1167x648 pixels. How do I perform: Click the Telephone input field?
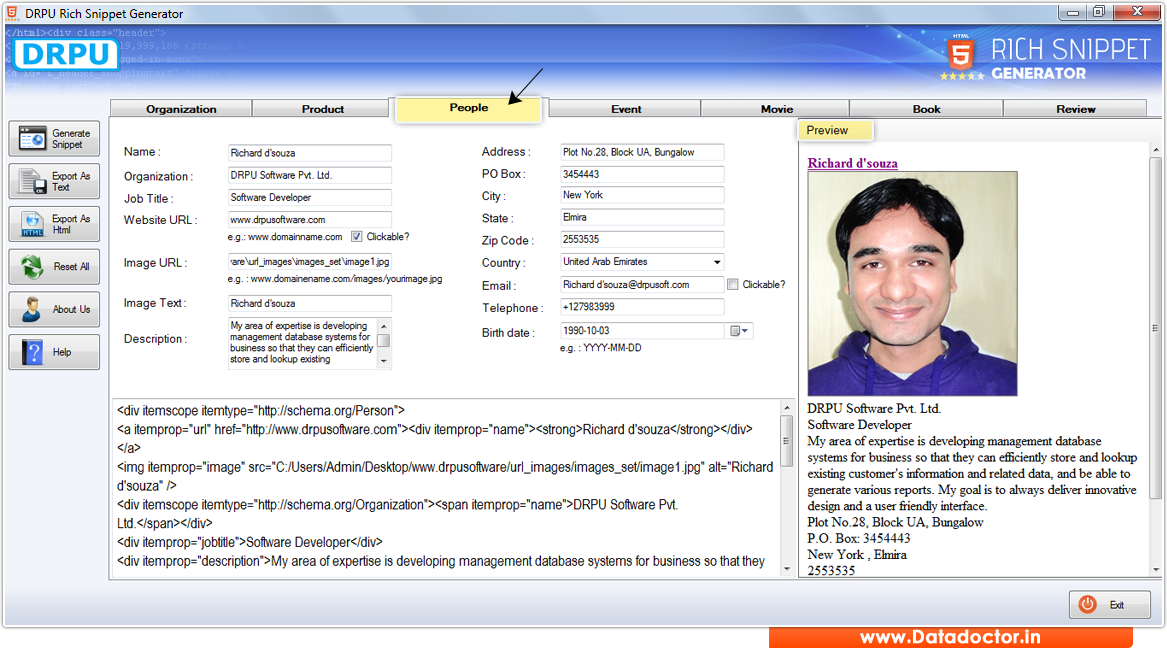click(642, 307)
